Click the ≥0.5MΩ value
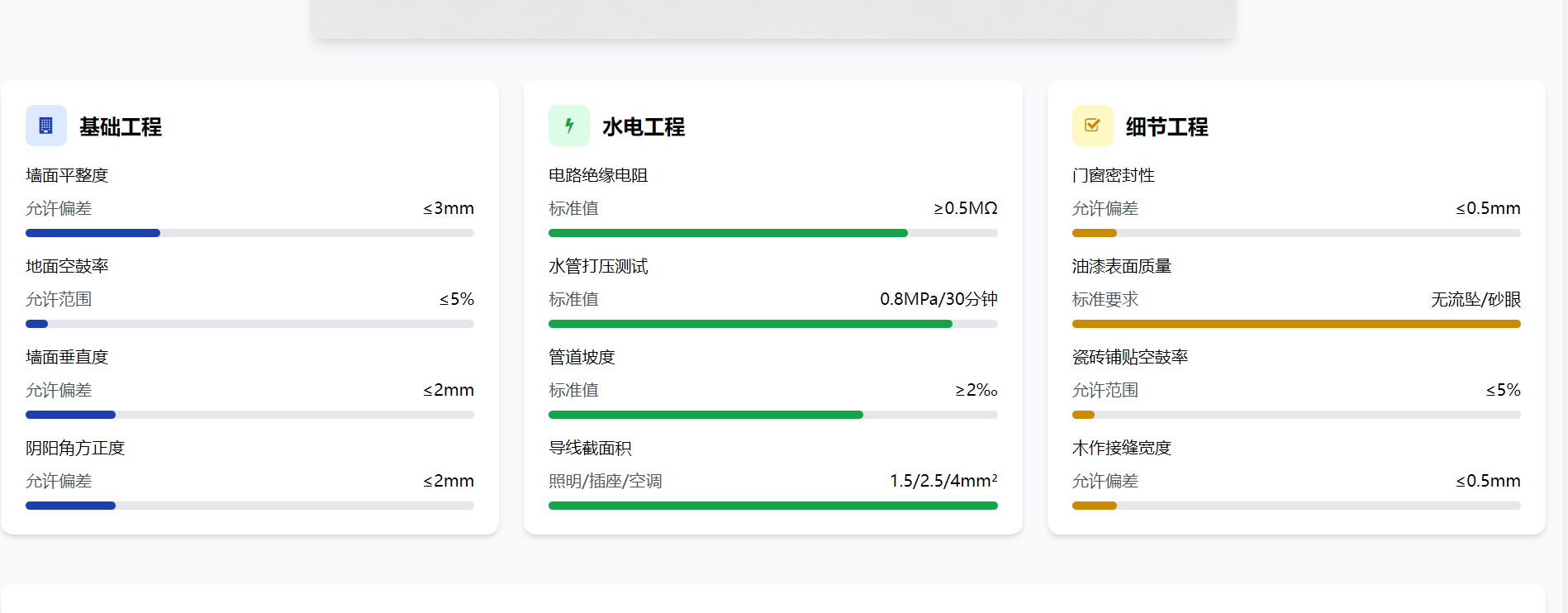 pos(966,208)
